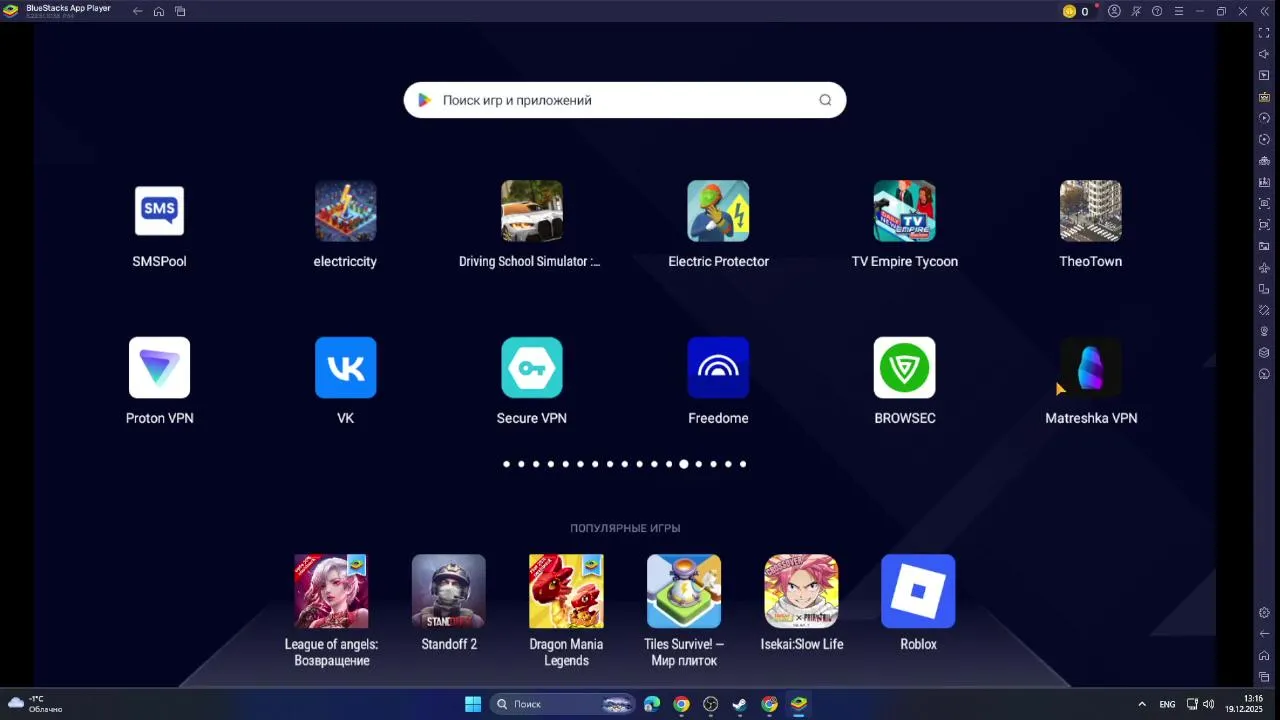Open the recent apps icon in title bar
This screenshot has height=720, width=1280.
(x=180, y=11)
